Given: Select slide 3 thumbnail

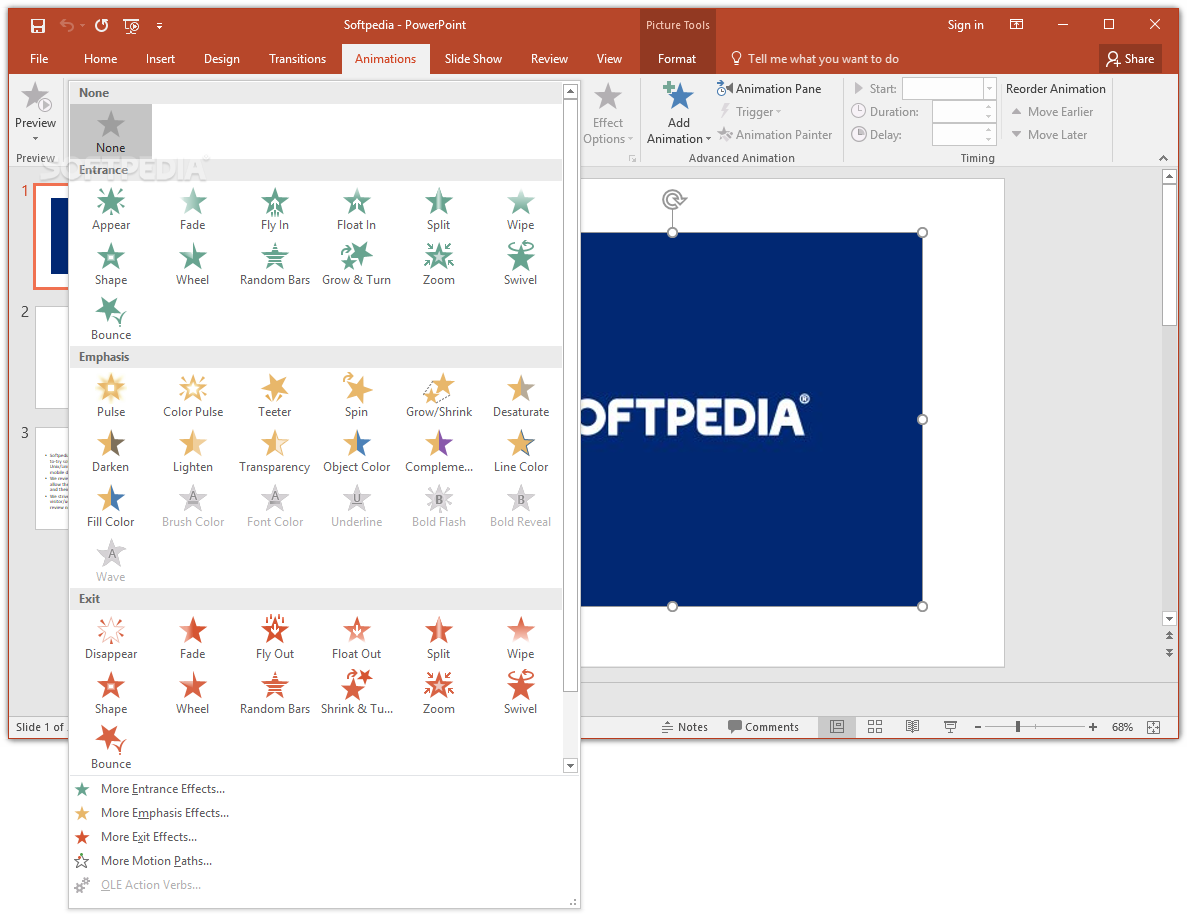Looking at the screenshot, I should tap(51, 478).
